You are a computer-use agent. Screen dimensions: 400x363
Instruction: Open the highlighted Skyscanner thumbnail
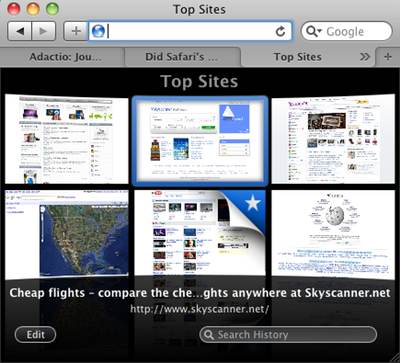point(200,141)
